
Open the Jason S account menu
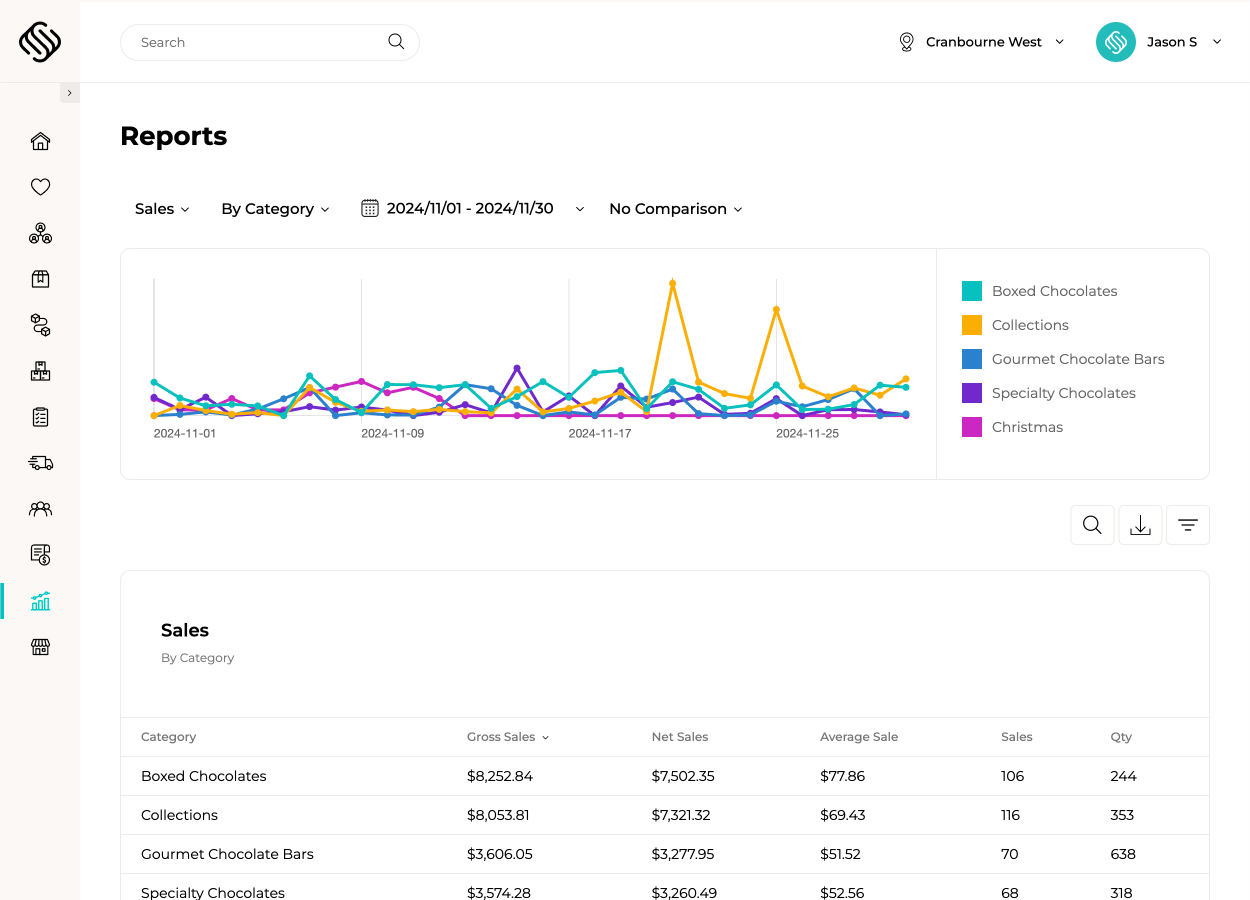tap(1172, 42)
